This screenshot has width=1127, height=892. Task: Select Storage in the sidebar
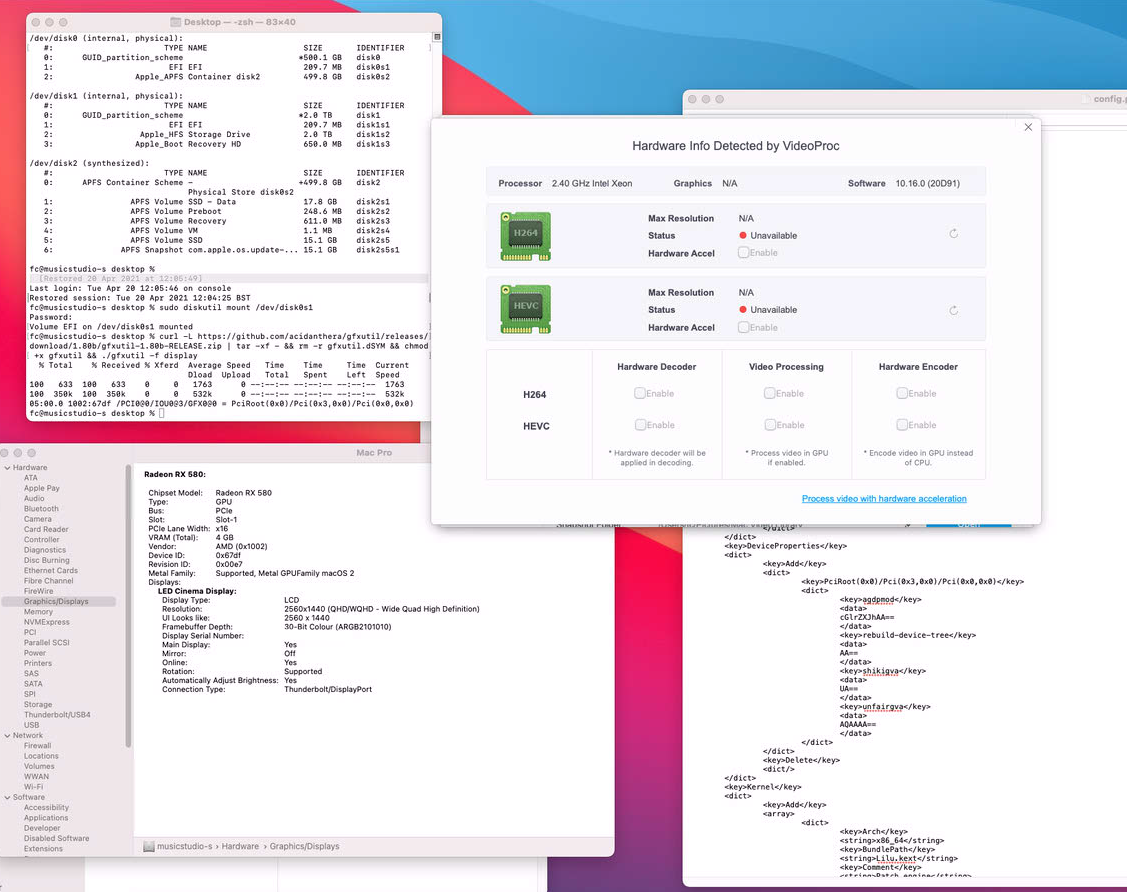tap(37, 705)
